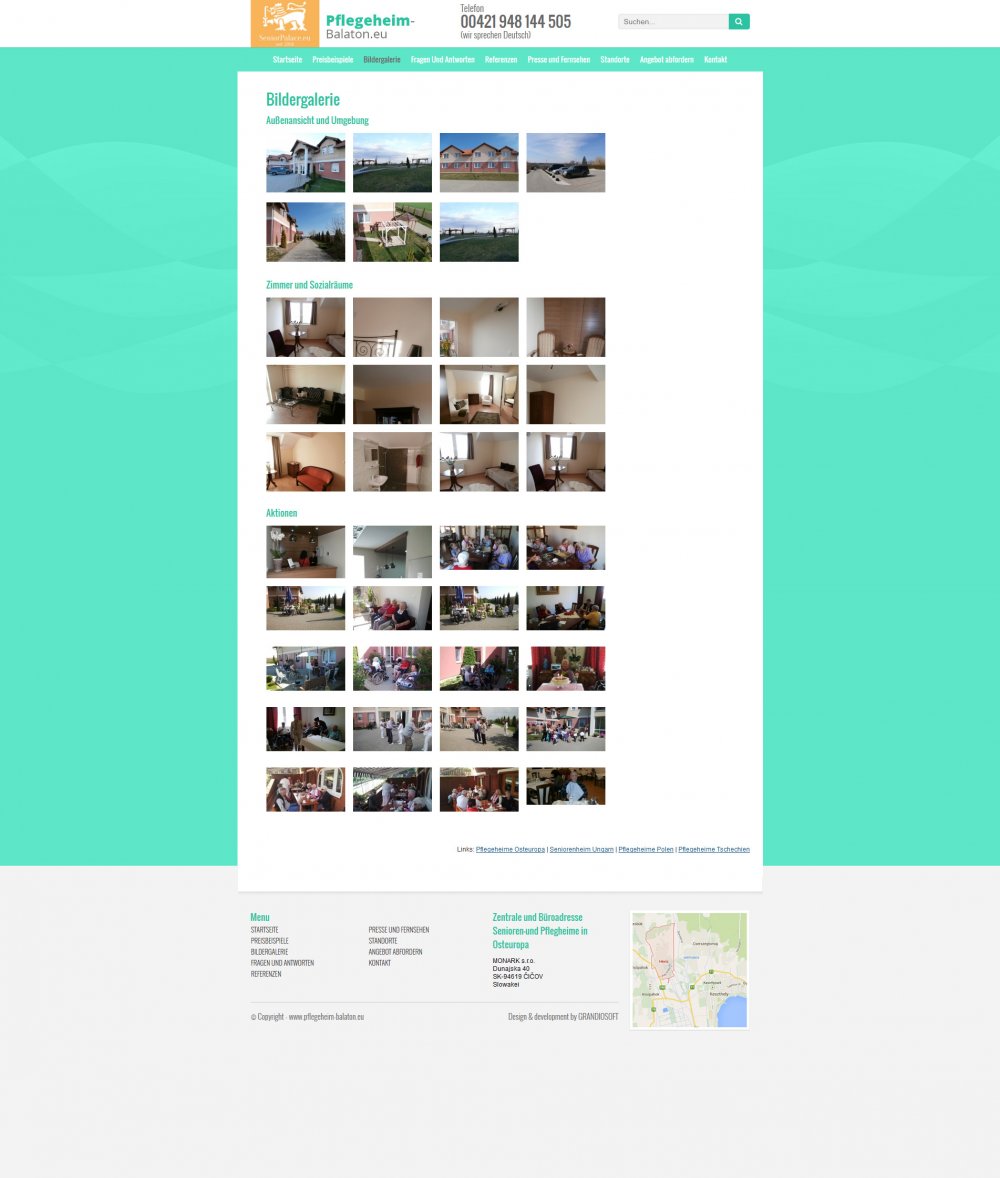Open Fragen Und Antworten in navigation

click(443, 59)
